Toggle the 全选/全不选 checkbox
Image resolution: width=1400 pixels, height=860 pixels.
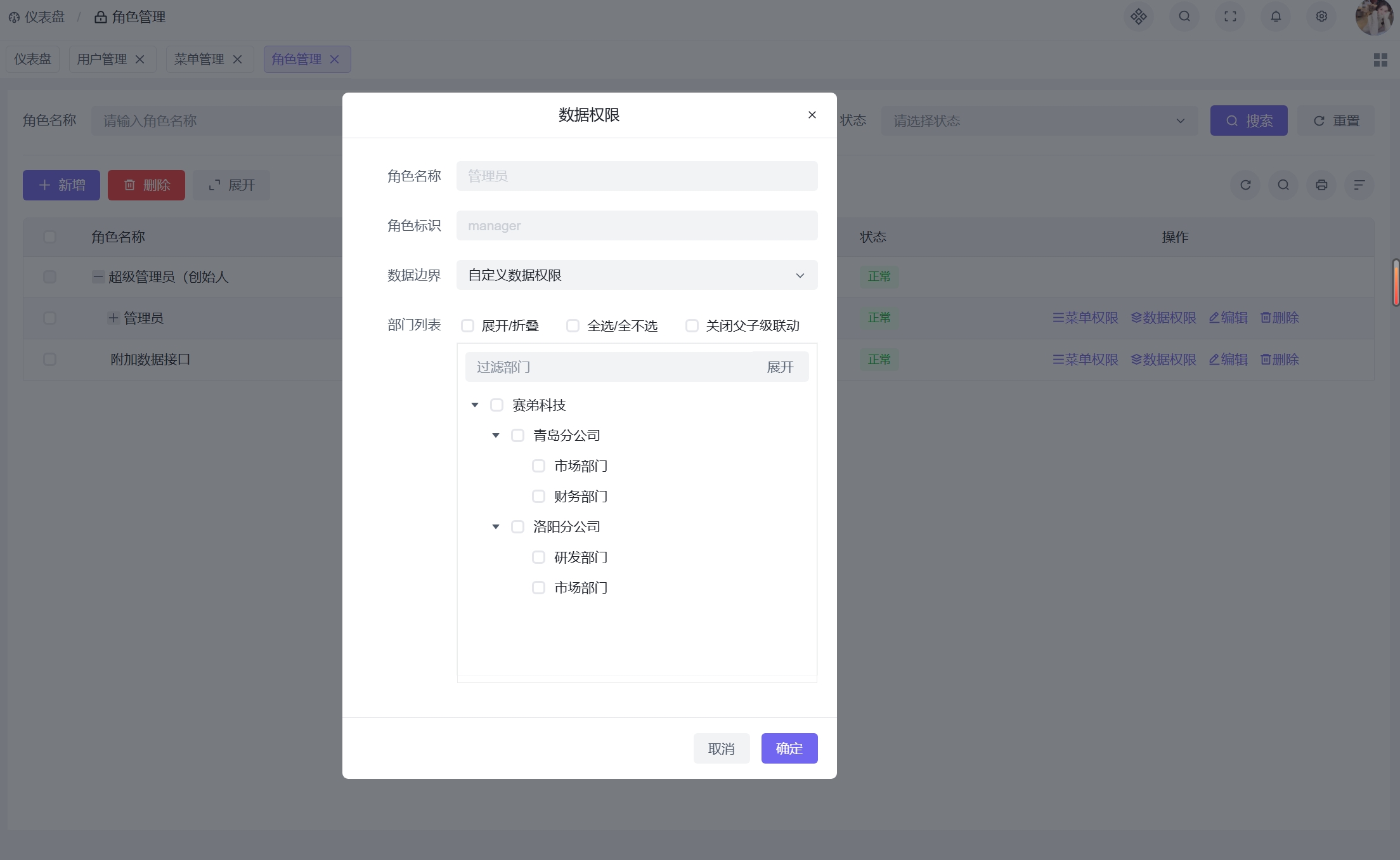[x=573, y=326]
